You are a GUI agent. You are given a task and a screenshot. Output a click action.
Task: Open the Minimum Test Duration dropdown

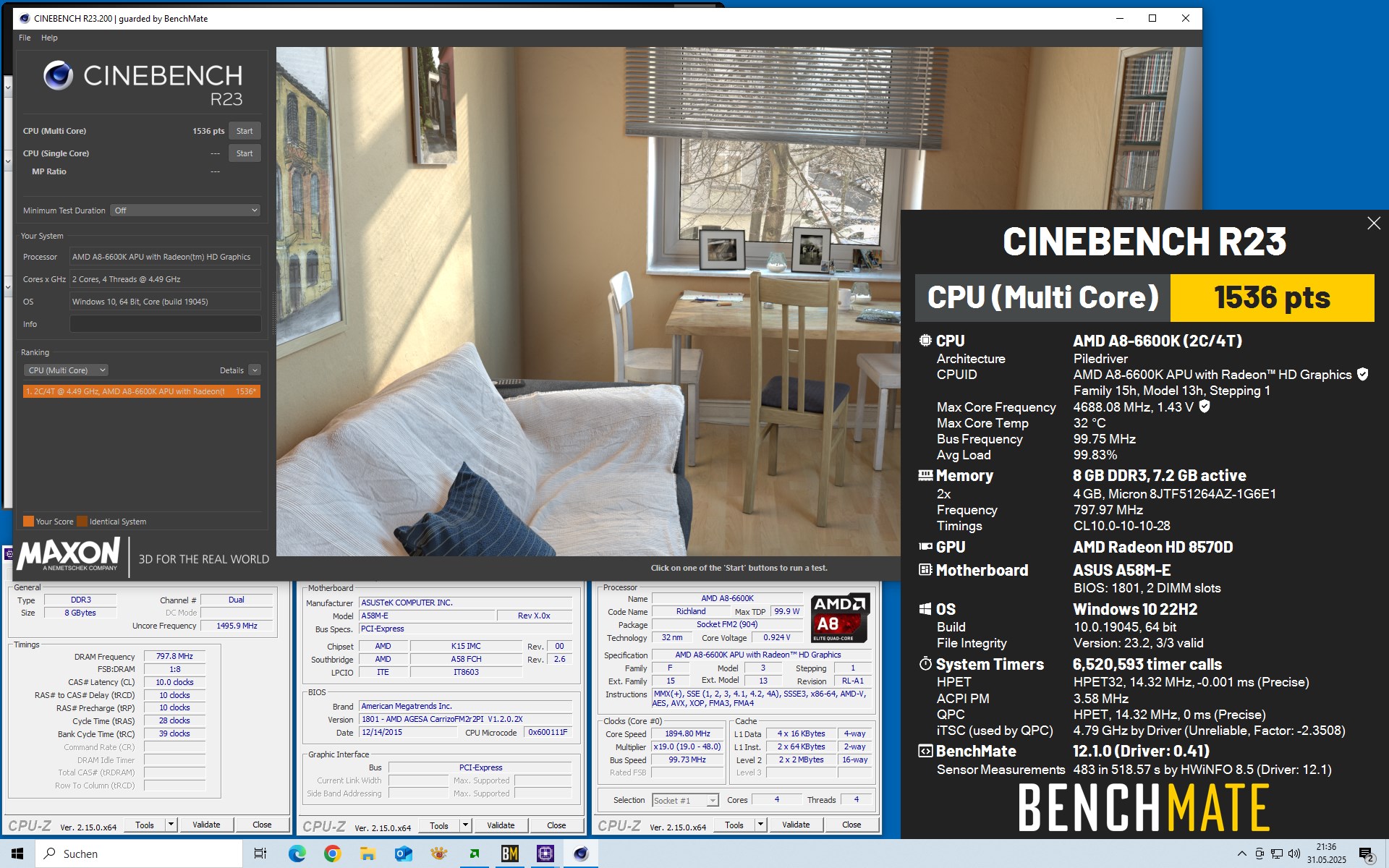point(185,210)
